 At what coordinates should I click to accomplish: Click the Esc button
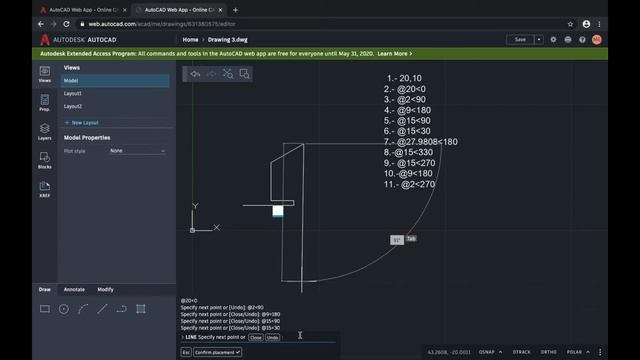[x=186, y=352]
